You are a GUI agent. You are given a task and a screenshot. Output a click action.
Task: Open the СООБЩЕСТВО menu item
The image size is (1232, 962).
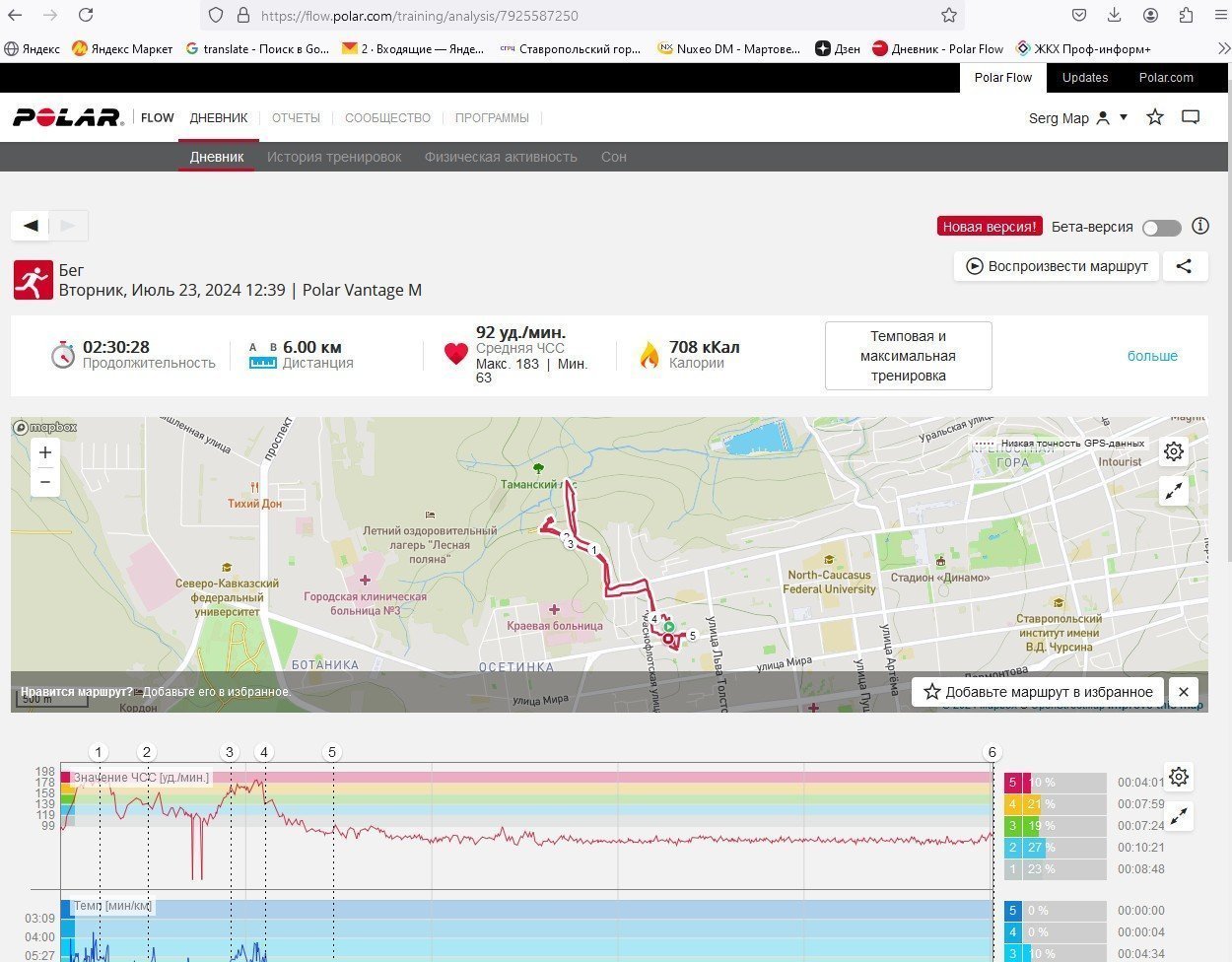click(x=387, y=117)
